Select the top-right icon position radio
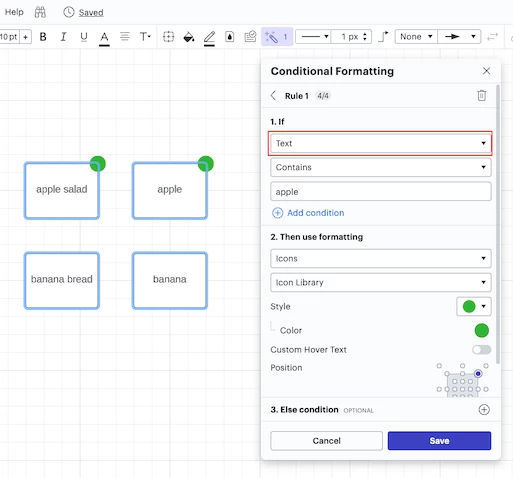Image resolution: width=513 pixels, height=478 pixels. pyautogui.click(x=478, y=374)
